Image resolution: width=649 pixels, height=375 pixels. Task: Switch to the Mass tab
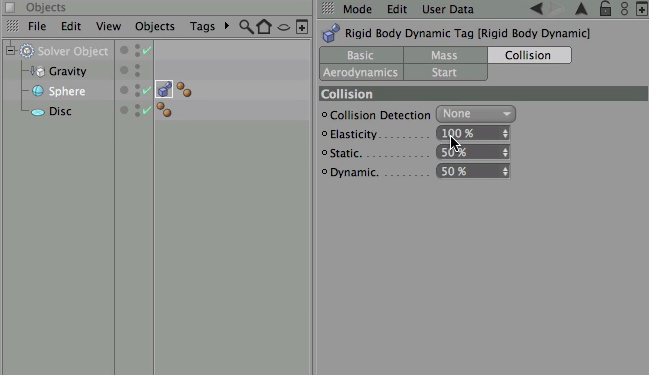click(445, 55)
